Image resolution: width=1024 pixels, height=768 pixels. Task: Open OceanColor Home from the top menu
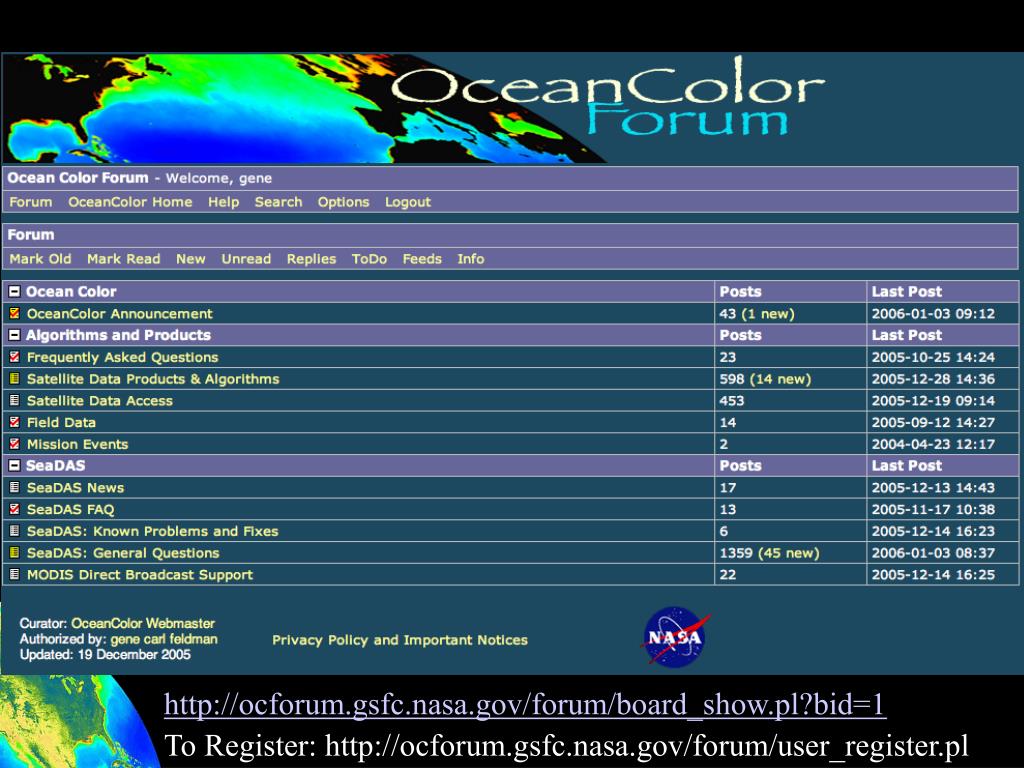130,202
